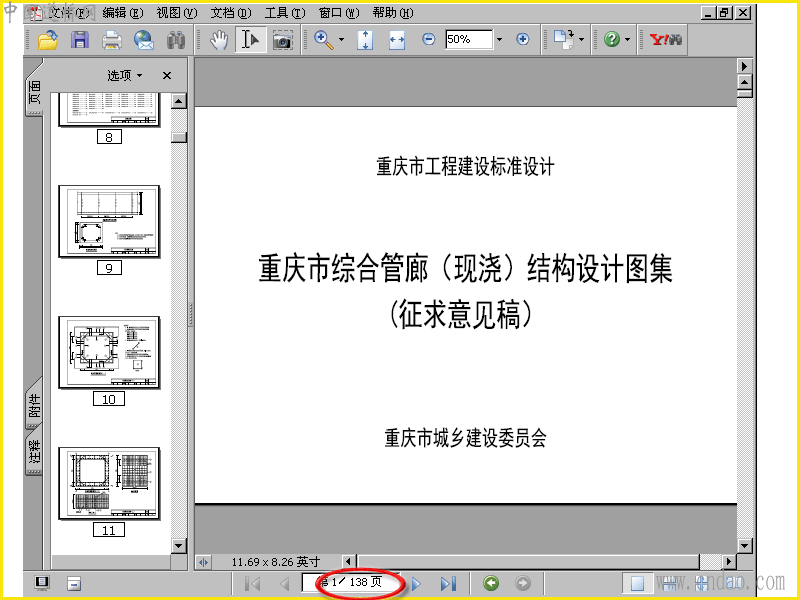The image size is (800, 600).
Task: Select single page layout icon
Action: [x=637, y=583]
